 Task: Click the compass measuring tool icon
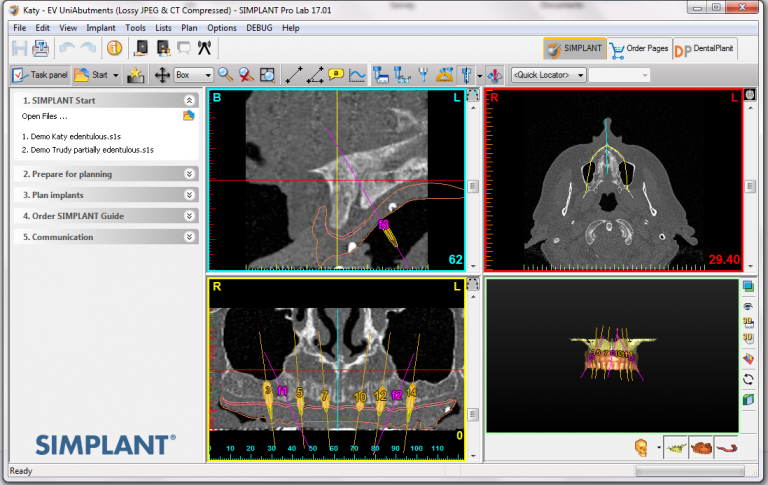204,48
